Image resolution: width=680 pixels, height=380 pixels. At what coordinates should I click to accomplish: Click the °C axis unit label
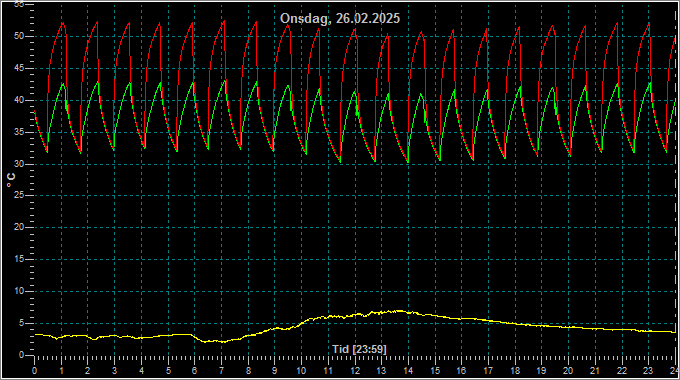click(11, 180)
